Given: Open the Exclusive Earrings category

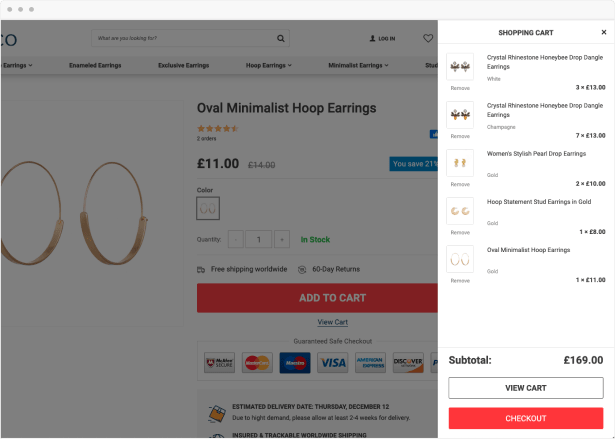Looking at the screenshot, I should (x=183, y=65).
